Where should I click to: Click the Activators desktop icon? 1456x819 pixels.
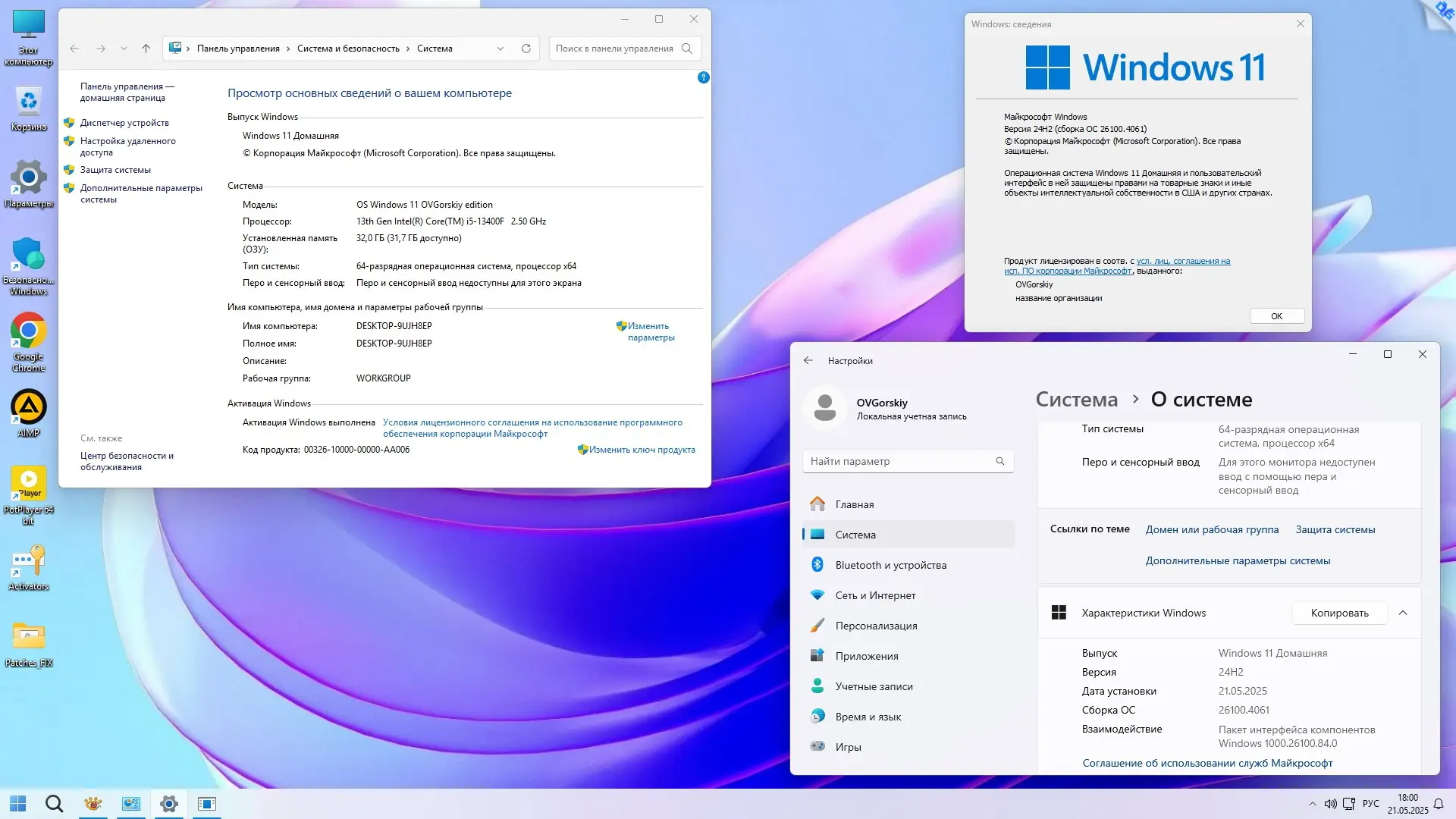click(29, 563)
